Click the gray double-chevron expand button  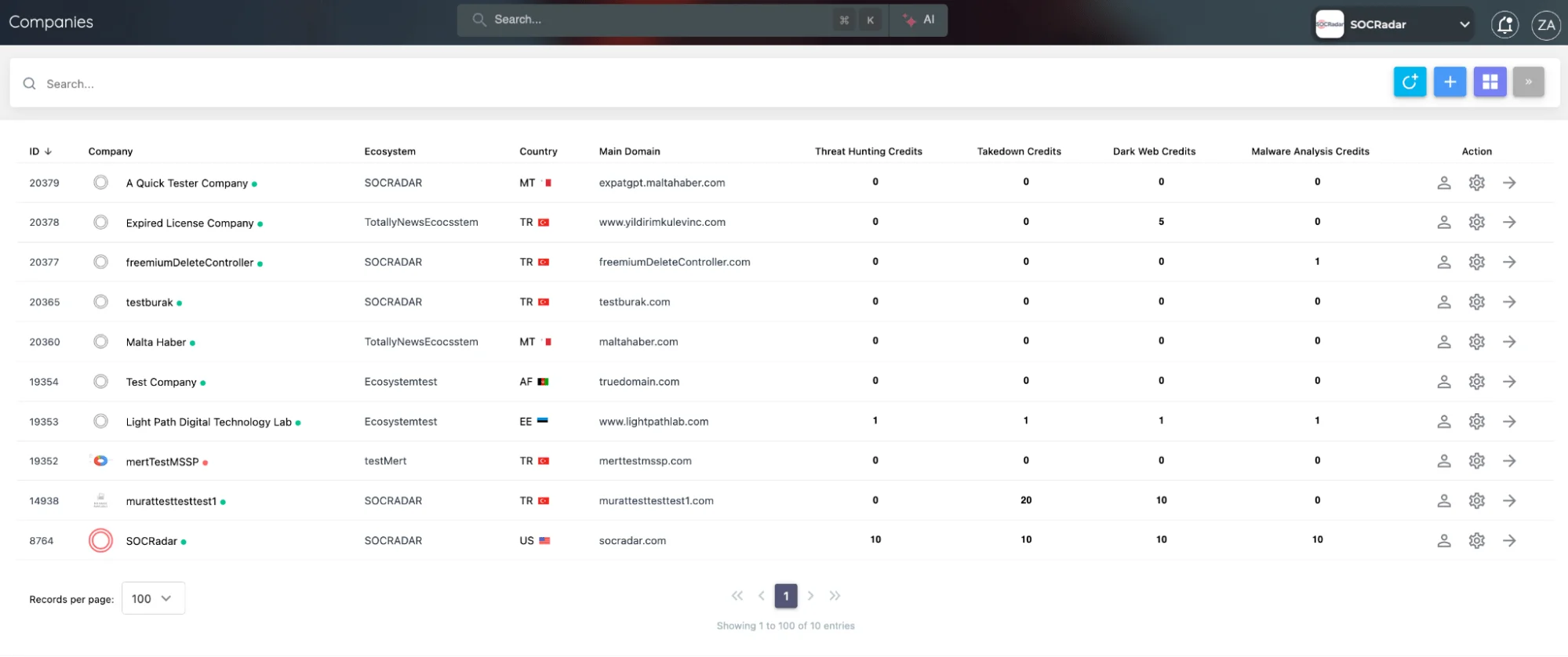point(1528,82)
